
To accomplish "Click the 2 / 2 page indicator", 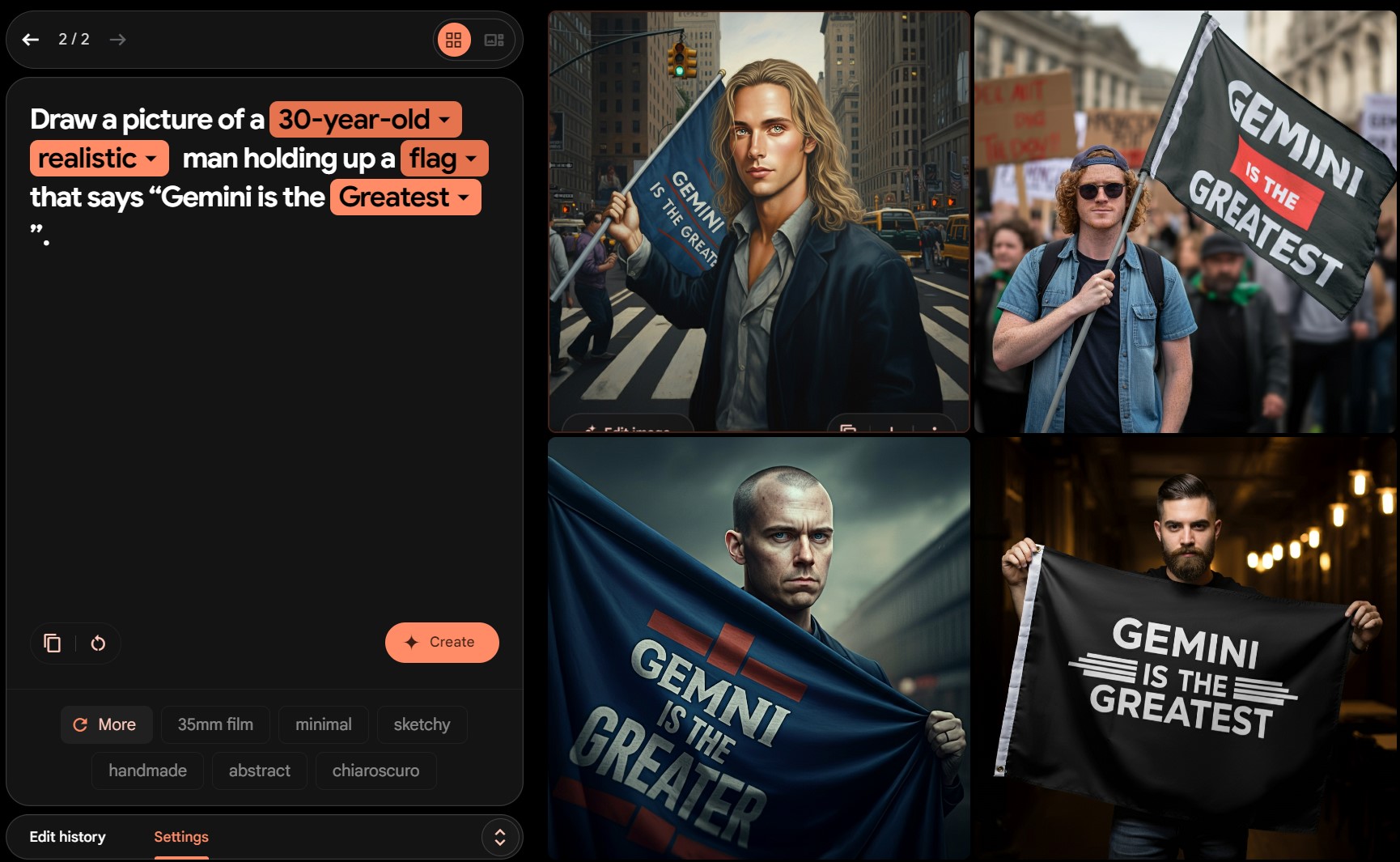I will coord(74,40).
